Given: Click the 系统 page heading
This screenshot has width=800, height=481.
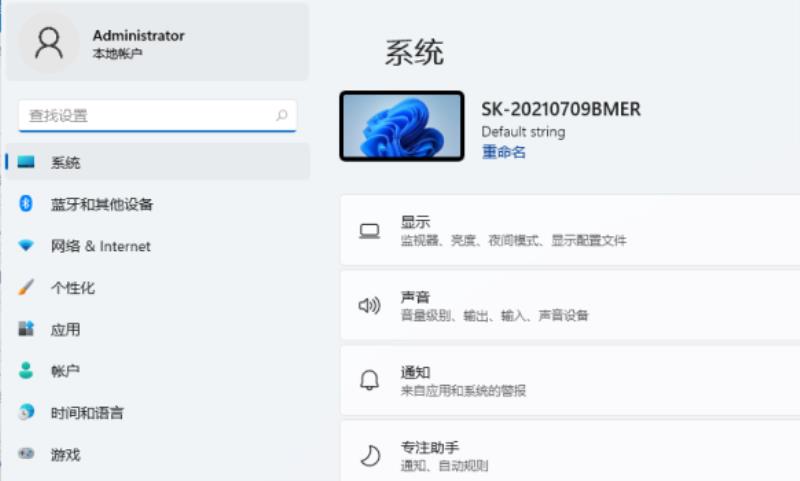Looking at the screenshot, I should point(414,52).
